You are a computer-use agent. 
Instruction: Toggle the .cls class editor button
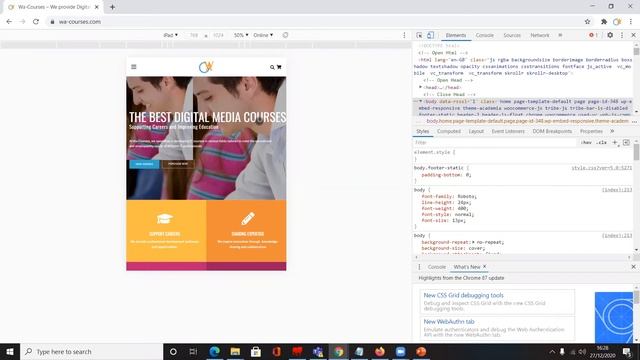[x=601, y=142]
